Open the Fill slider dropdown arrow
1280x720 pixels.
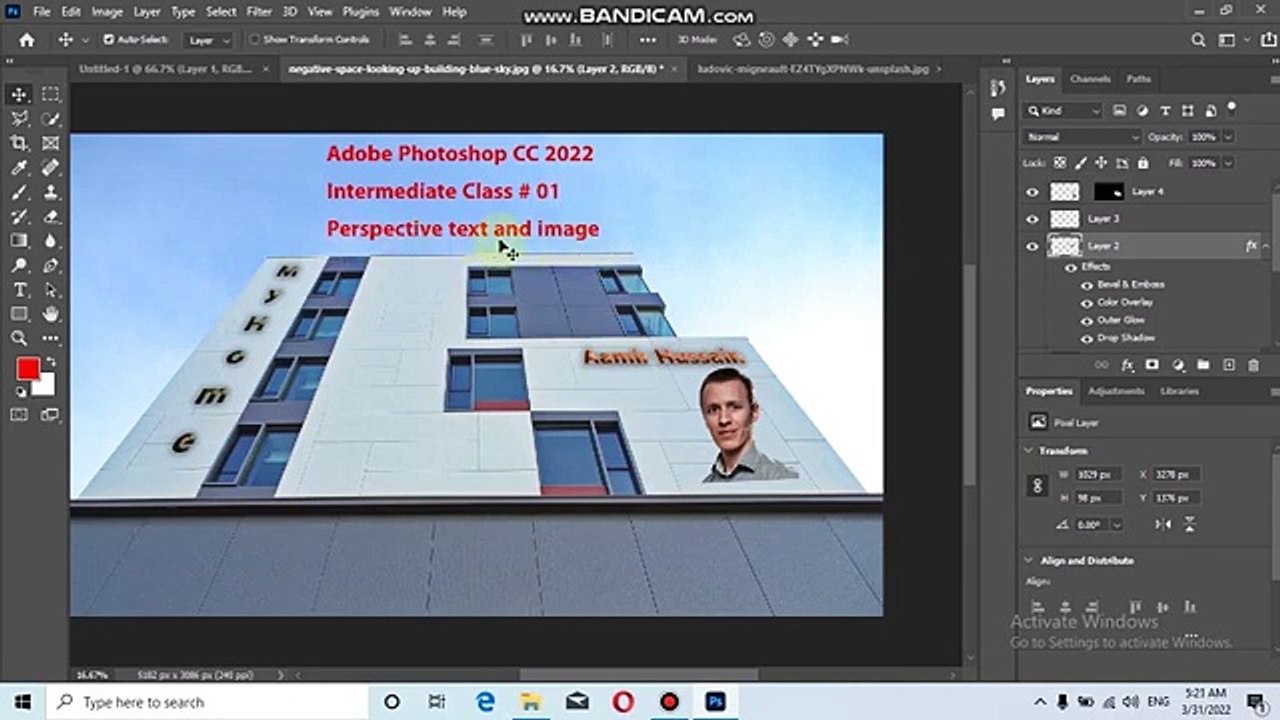(x=1228, y=163)
